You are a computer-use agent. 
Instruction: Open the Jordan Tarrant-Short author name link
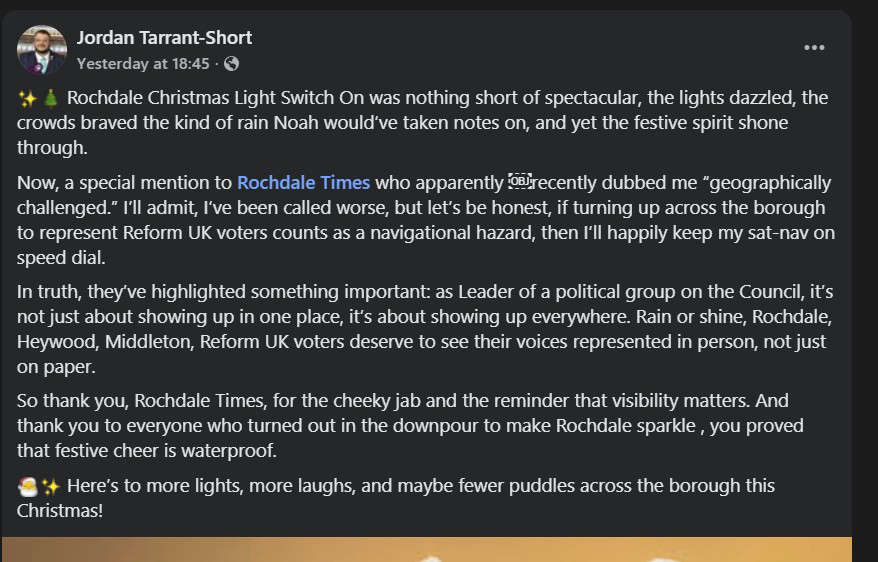(164, 38)
